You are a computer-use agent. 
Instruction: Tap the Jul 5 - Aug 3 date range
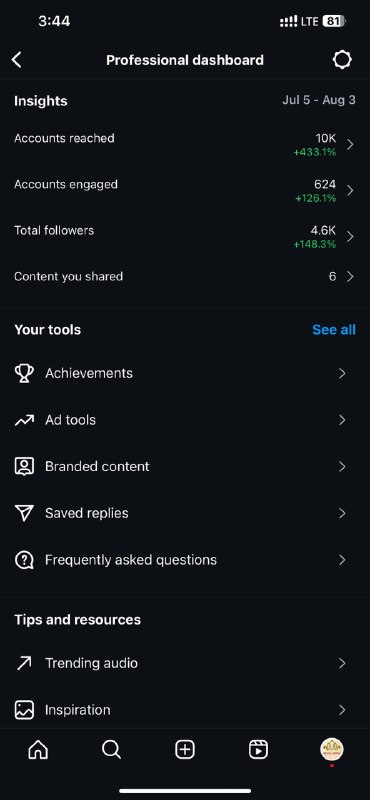319,99
